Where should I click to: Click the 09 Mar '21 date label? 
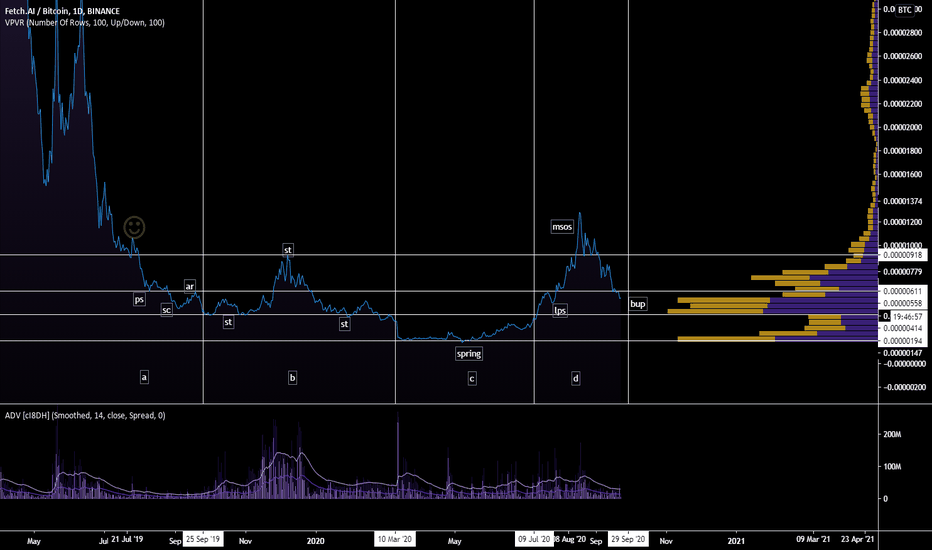click(813, 539)
